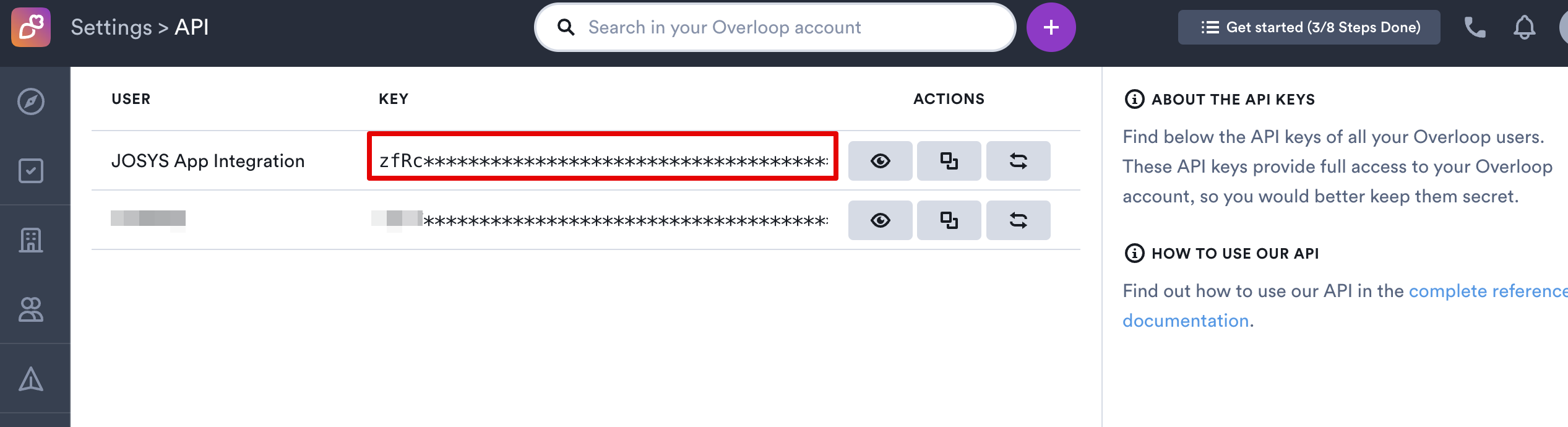Viewport: 1568px width, 427px height.
Task: Reveal the second user's API key
Action: (x=880, y=220)
